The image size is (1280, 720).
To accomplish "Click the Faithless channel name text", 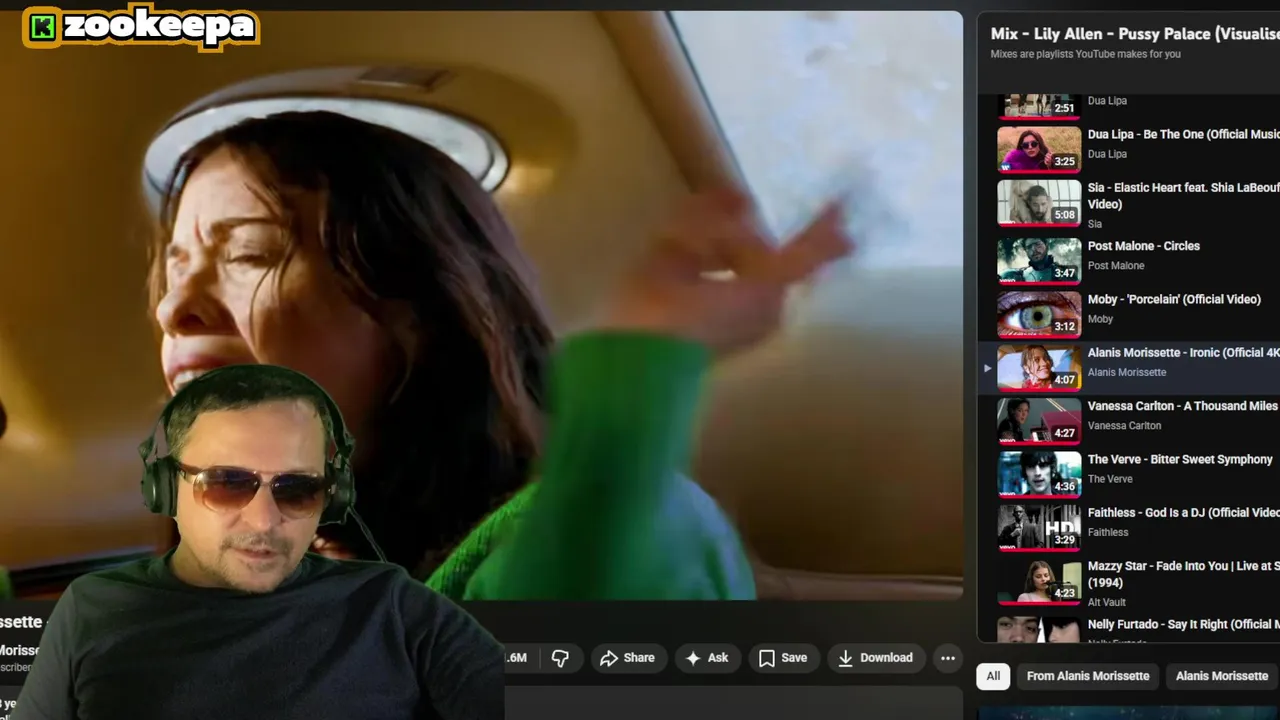I will pyautogui.click(x=1108, y=532).
